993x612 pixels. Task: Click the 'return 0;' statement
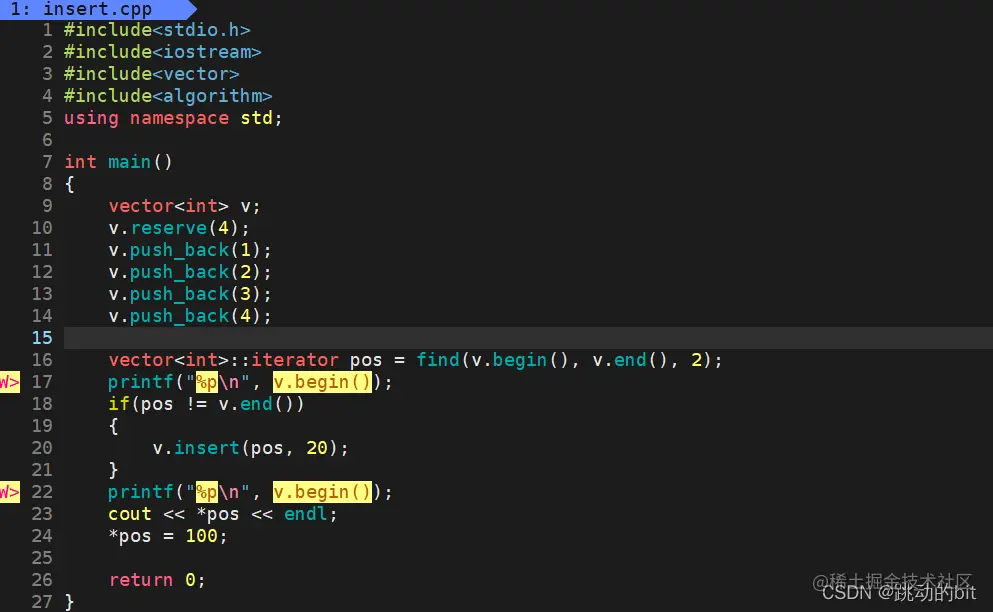click(x=157, y=580)
